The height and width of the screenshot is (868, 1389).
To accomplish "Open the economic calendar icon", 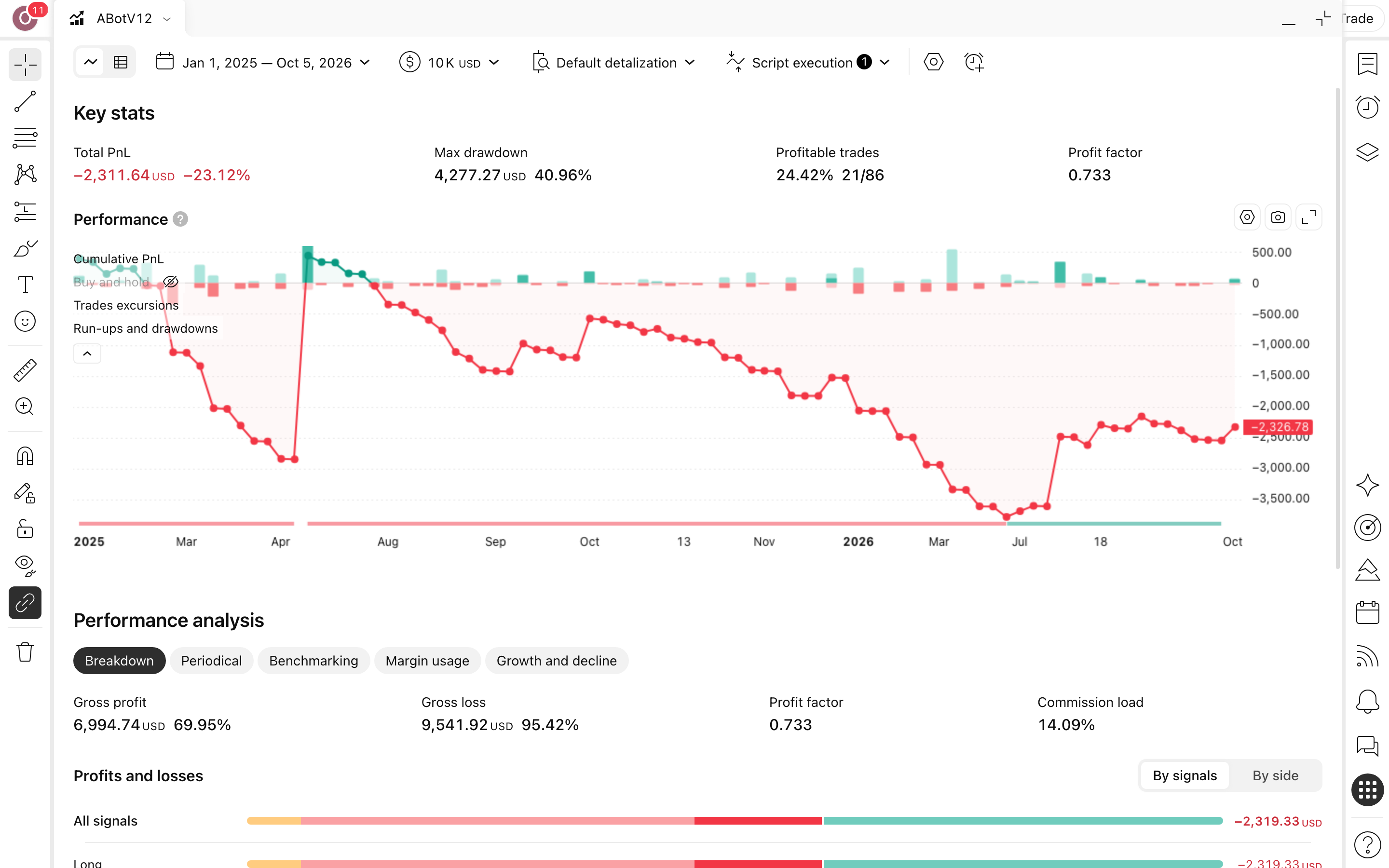I will click(1368, 612).
